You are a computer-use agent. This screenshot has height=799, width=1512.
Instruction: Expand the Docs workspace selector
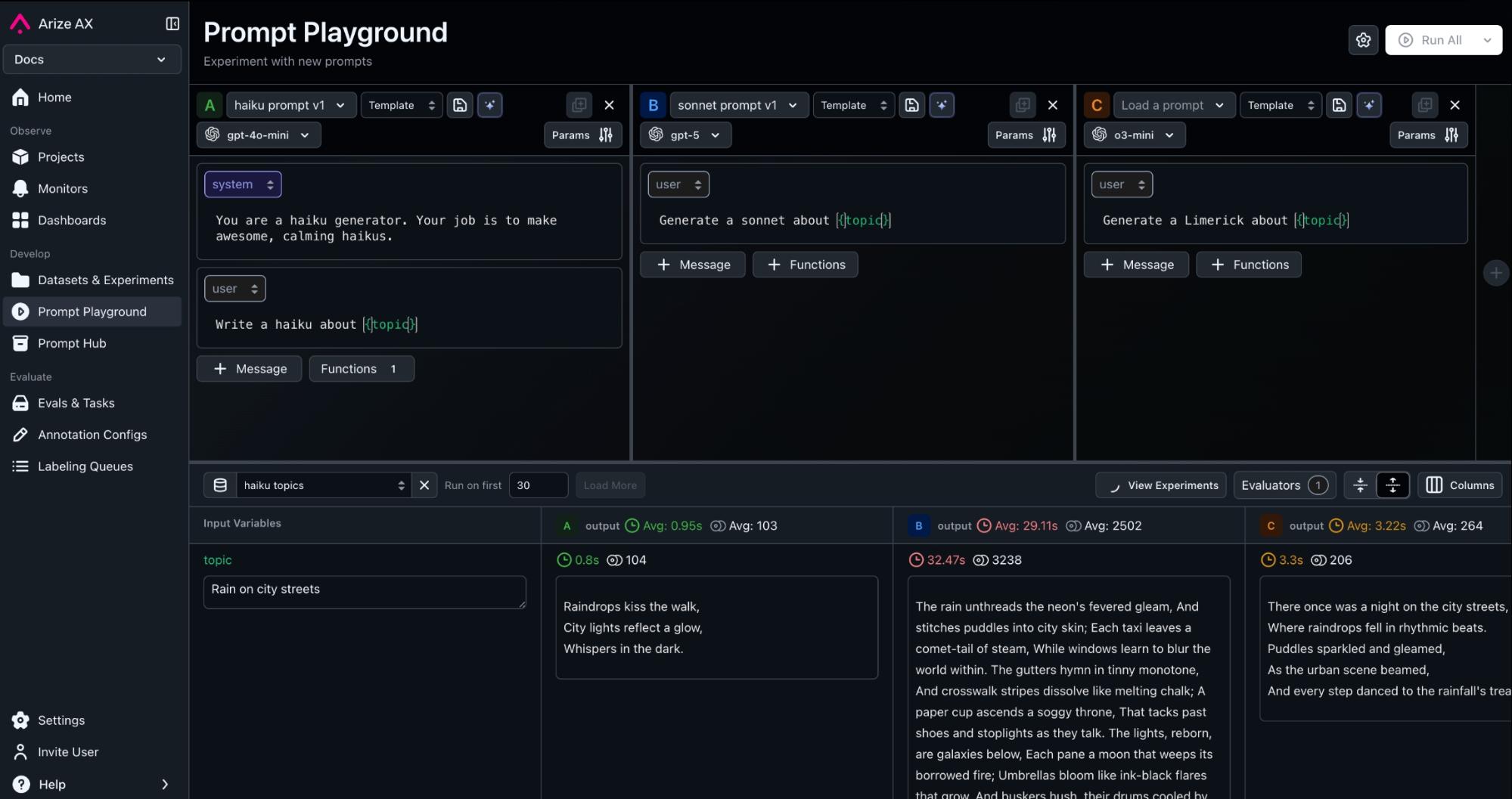tap(92, 60)
